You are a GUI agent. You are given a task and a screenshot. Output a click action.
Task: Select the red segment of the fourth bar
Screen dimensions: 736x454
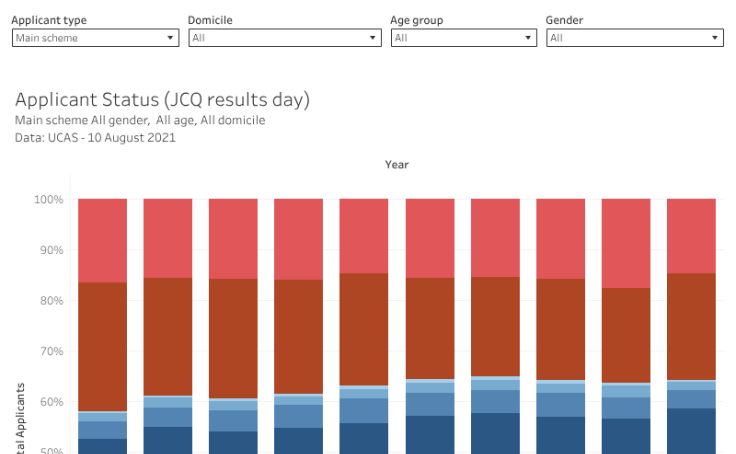299,239
